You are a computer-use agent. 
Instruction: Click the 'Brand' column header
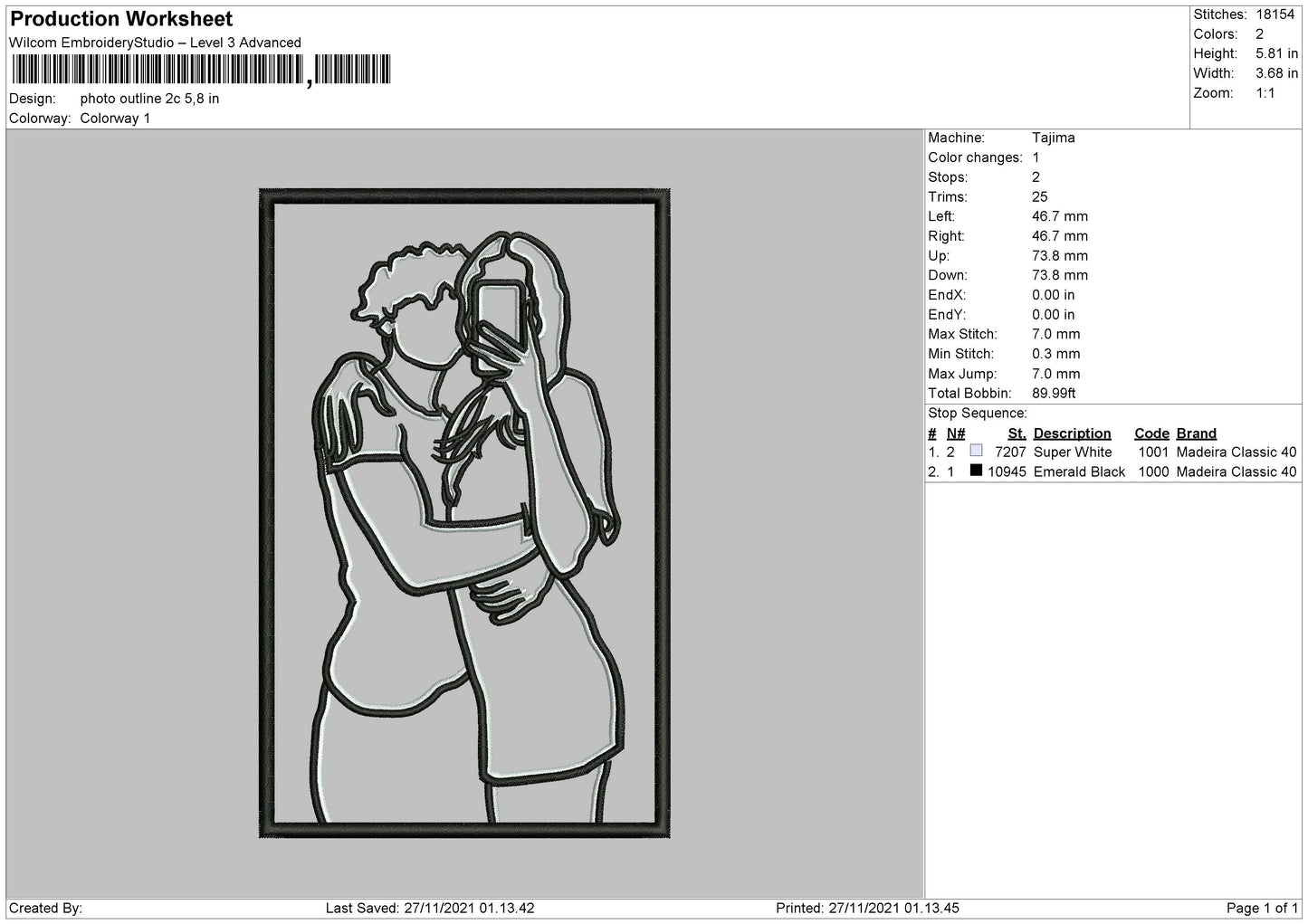(x=1196, y=433)
